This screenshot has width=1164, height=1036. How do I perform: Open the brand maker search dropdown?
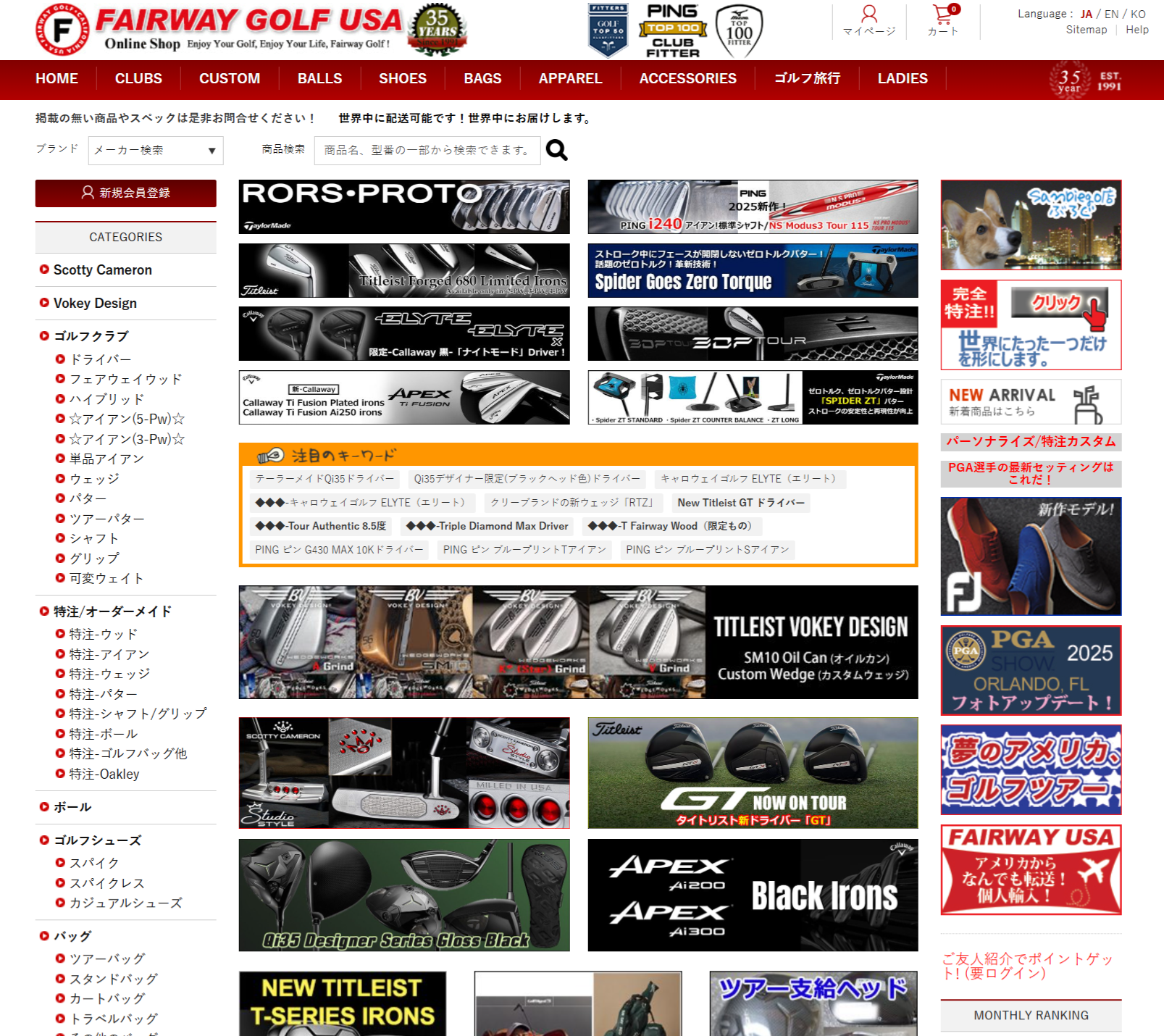tap(156, 151)
